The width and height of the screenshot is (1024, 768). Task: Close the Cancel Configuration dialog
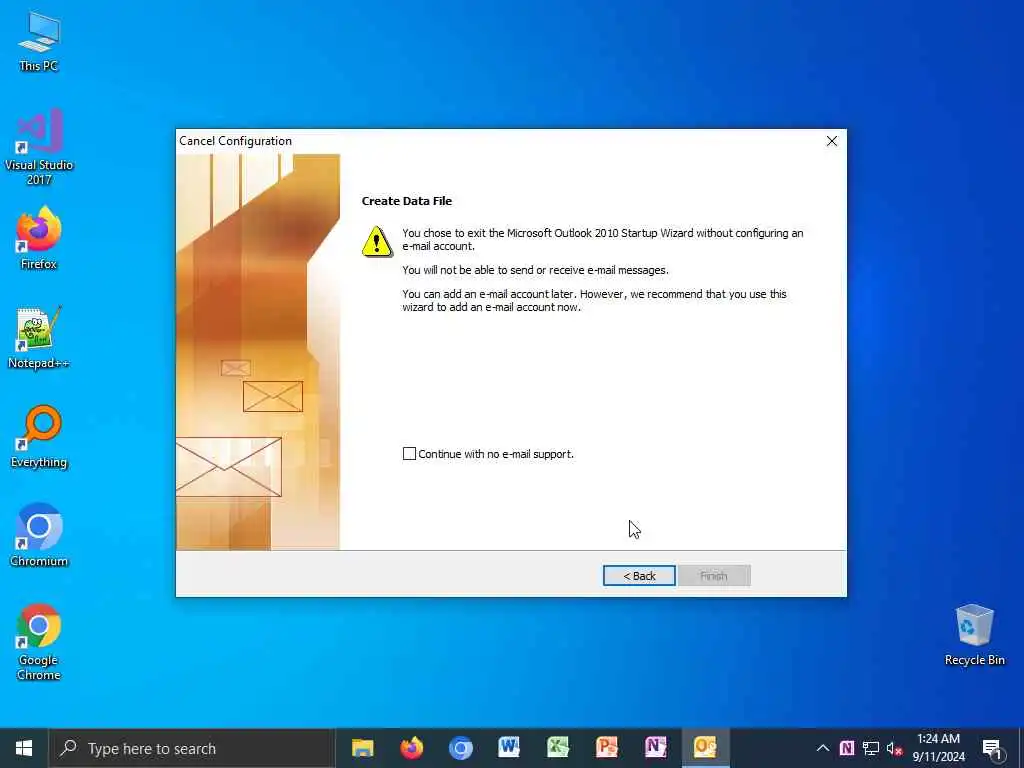[831, 141]
